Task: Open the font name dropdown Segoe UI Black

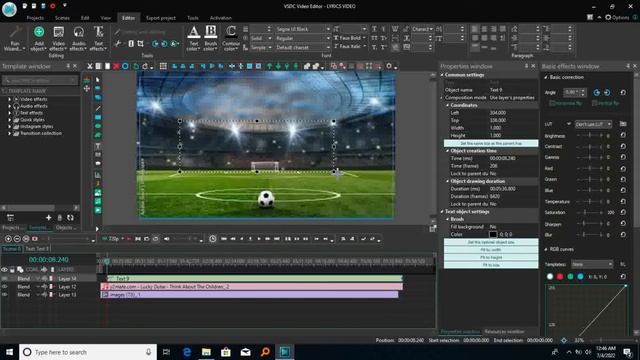Action: click(303, 29)
